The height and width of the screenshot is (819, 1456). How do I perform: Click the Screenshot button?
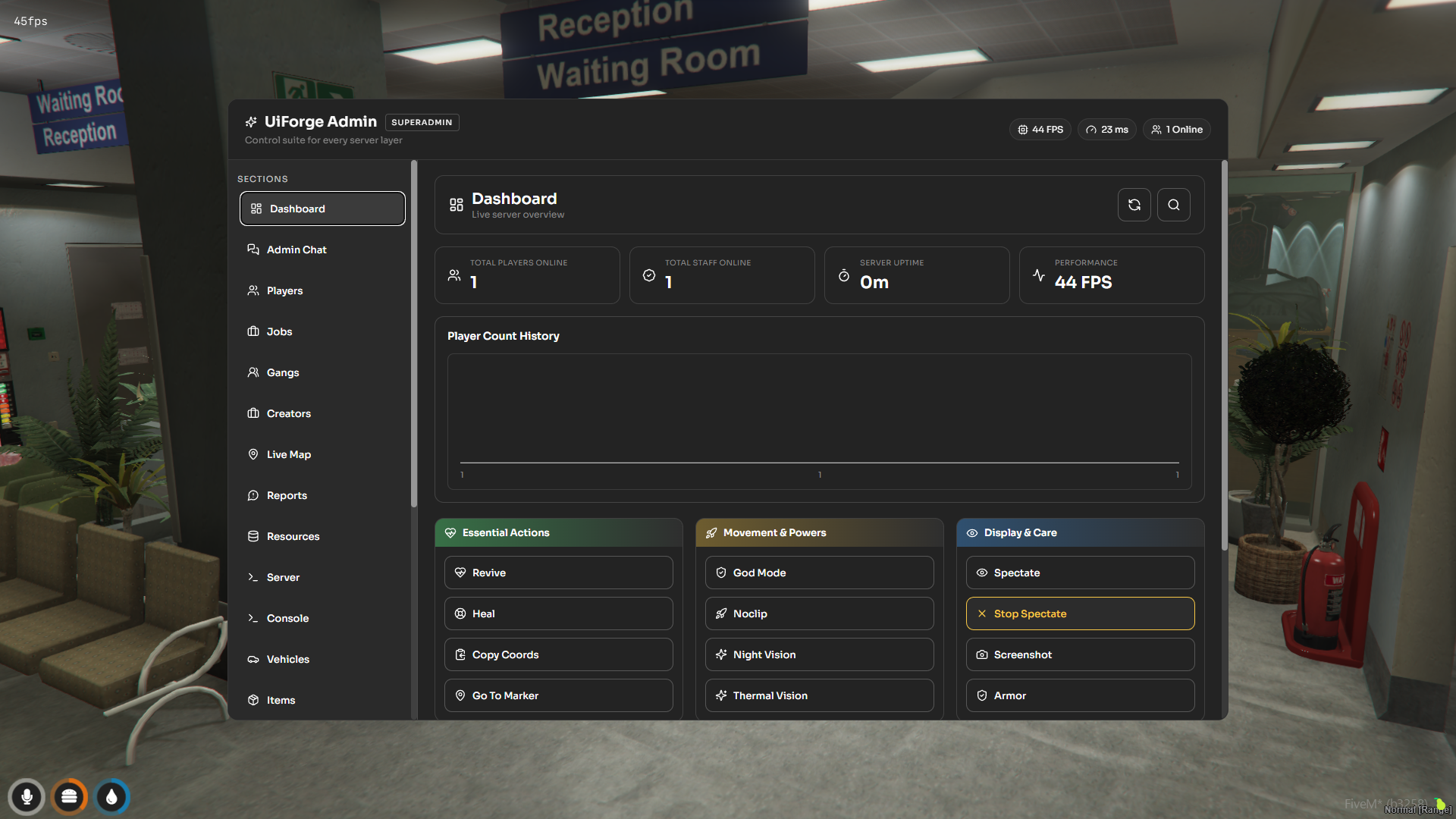click(x=1080, y=654)
